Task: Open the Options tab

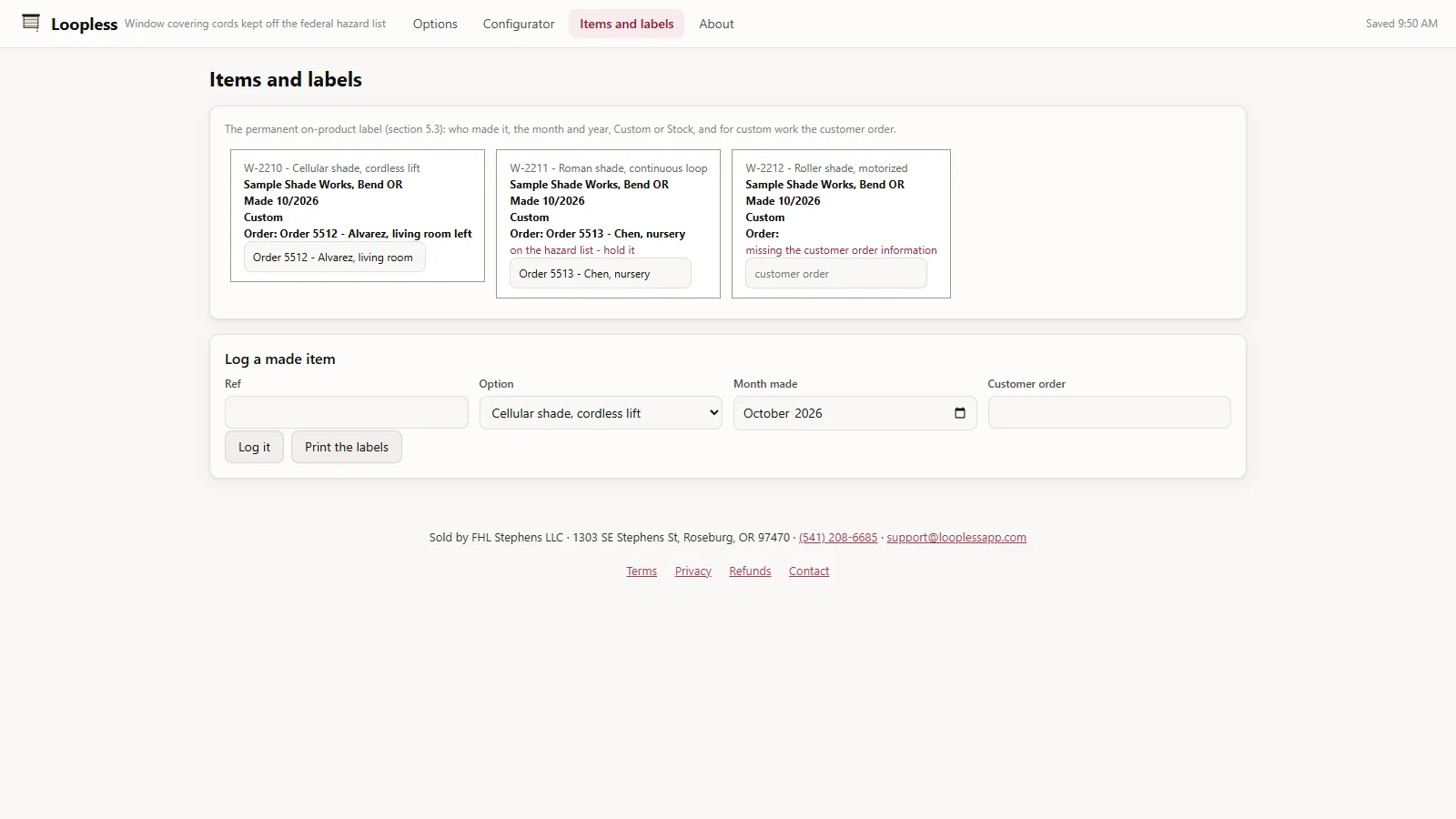Action: (435, 24)
